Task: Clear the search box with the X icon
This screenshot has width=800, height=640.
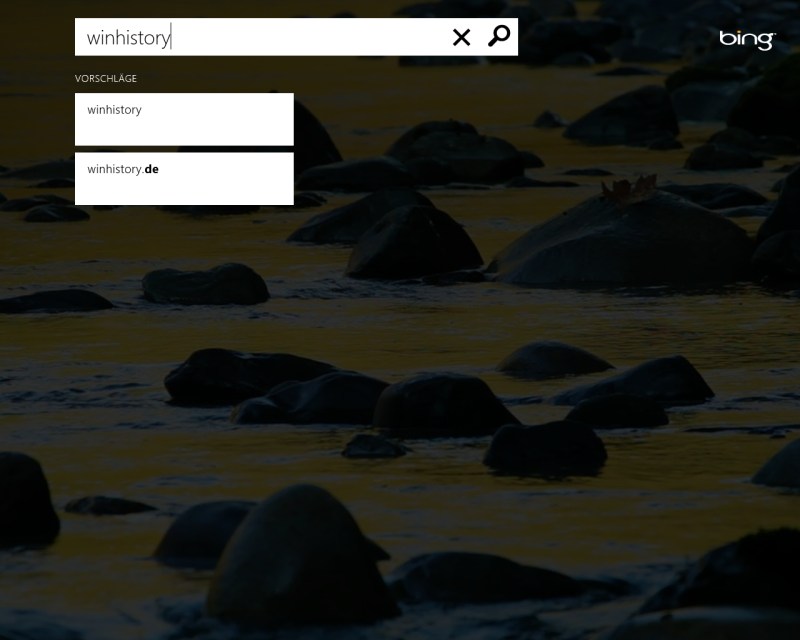Action: click(x=461, y=37)
